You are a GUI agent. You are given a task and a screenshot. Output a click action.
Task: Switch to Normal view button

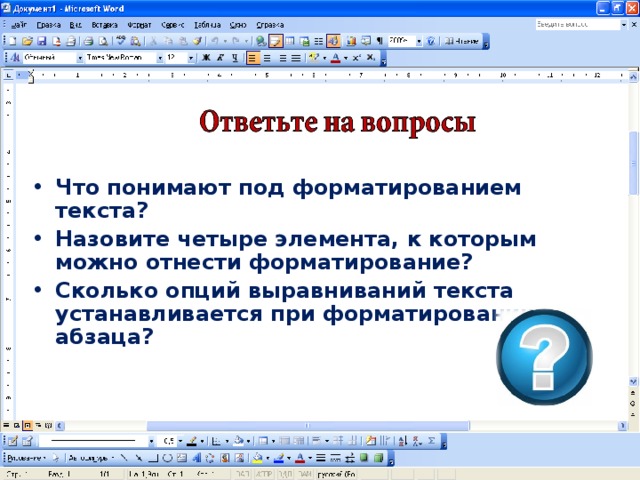pyautogui.click(x=6, y=426)
